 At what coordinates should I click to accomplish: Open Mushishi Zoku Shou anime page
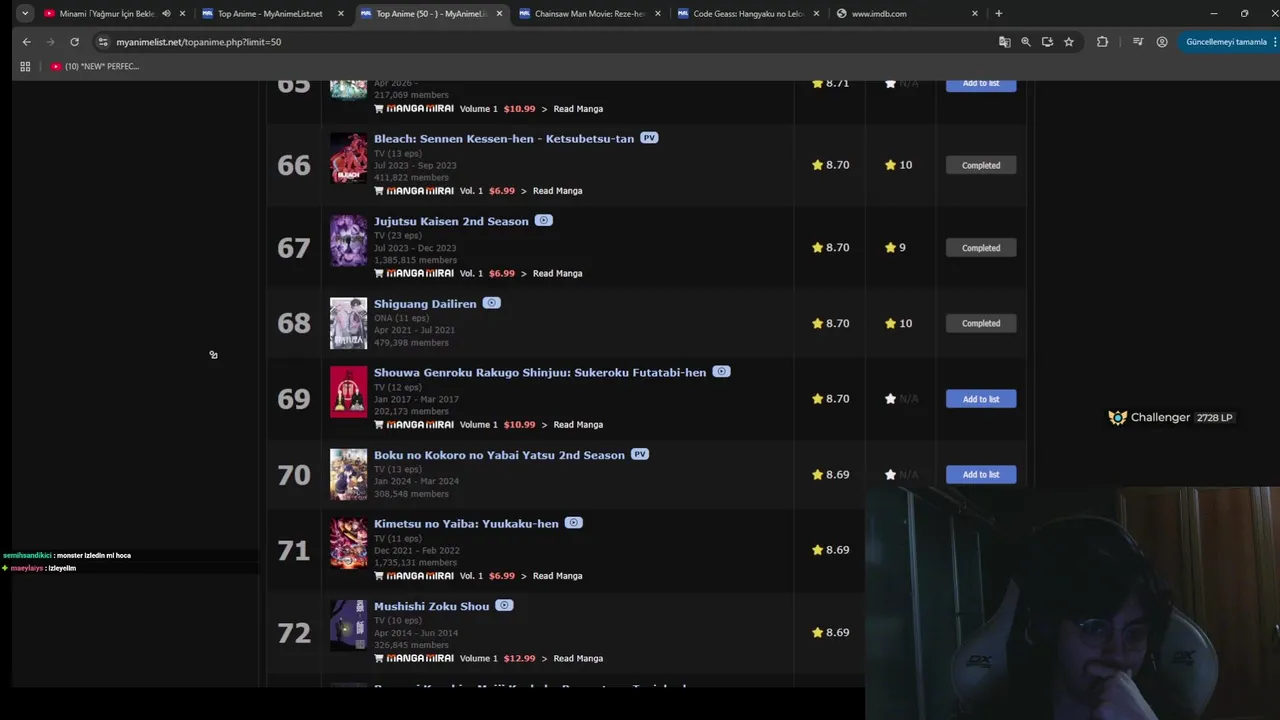pyautogui.click(x=431, y=607)
